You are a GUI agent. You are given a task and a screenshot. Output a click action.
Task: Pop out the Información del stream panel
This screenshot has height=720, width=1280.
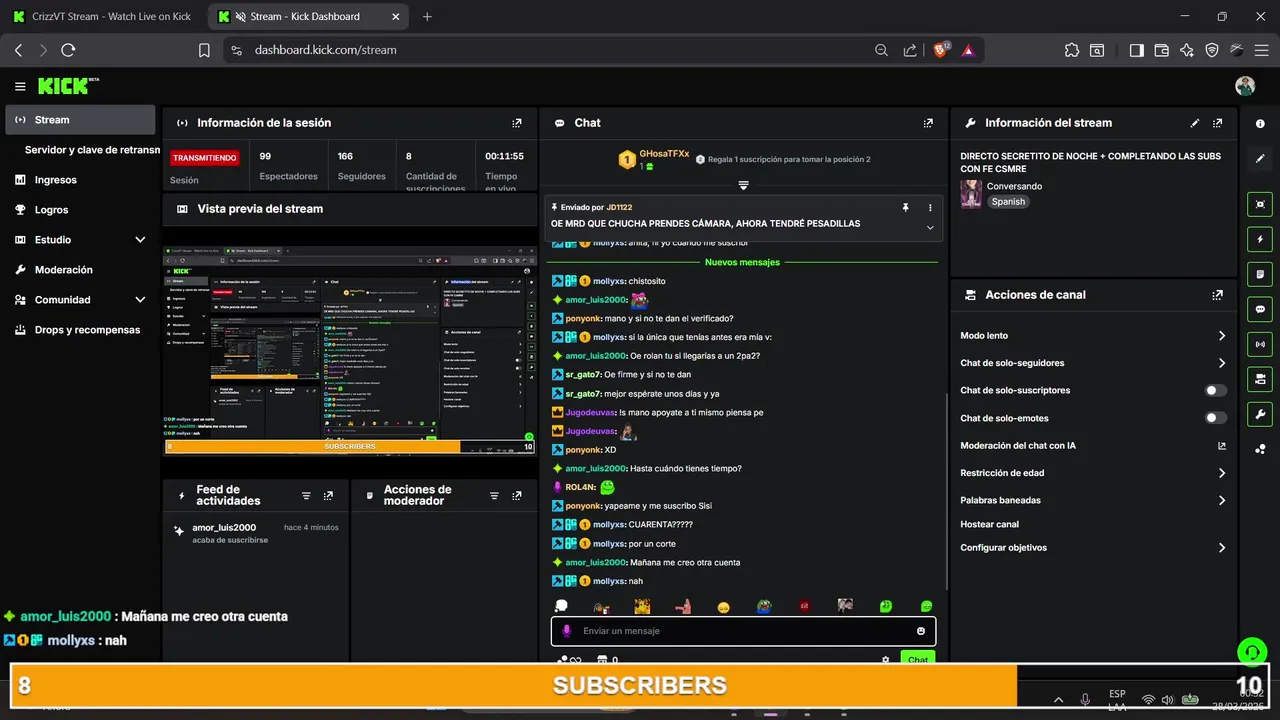coord(1217,123)
